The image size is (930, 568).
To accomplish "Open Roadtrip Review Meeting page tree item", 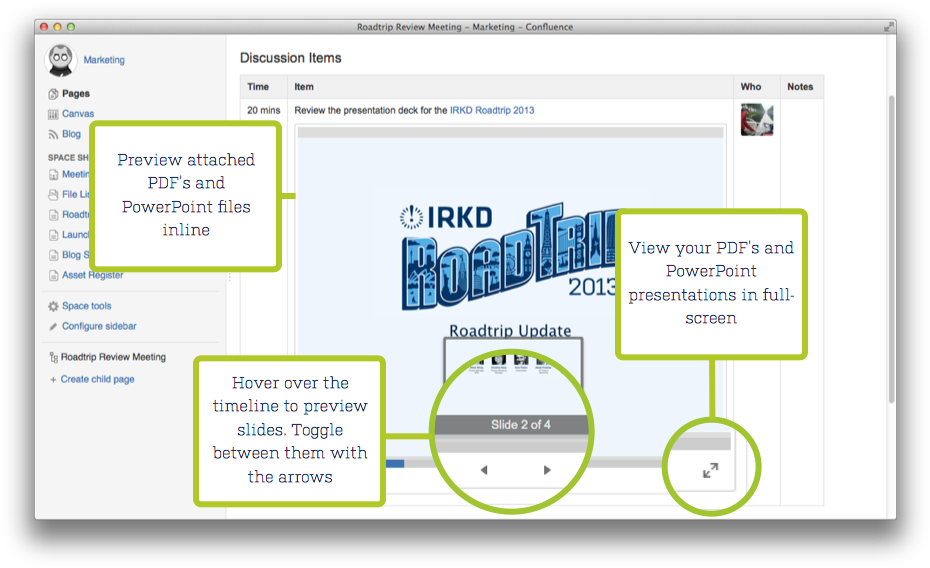I will pos(113,357).
